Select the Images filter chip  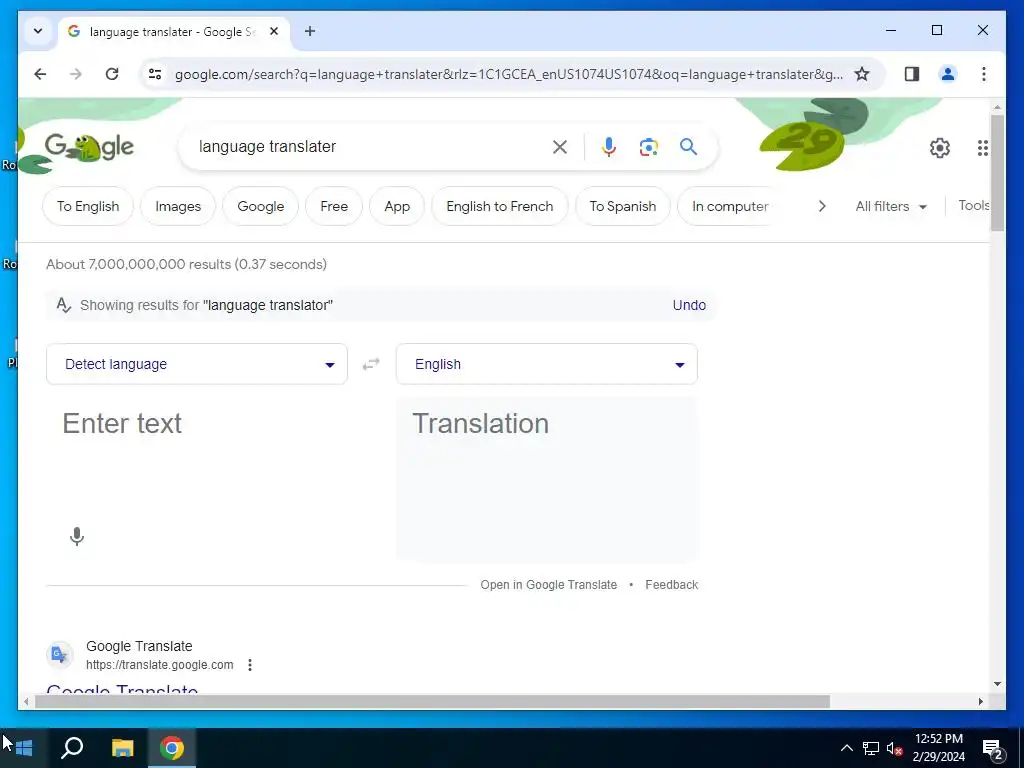click(178, 206)
